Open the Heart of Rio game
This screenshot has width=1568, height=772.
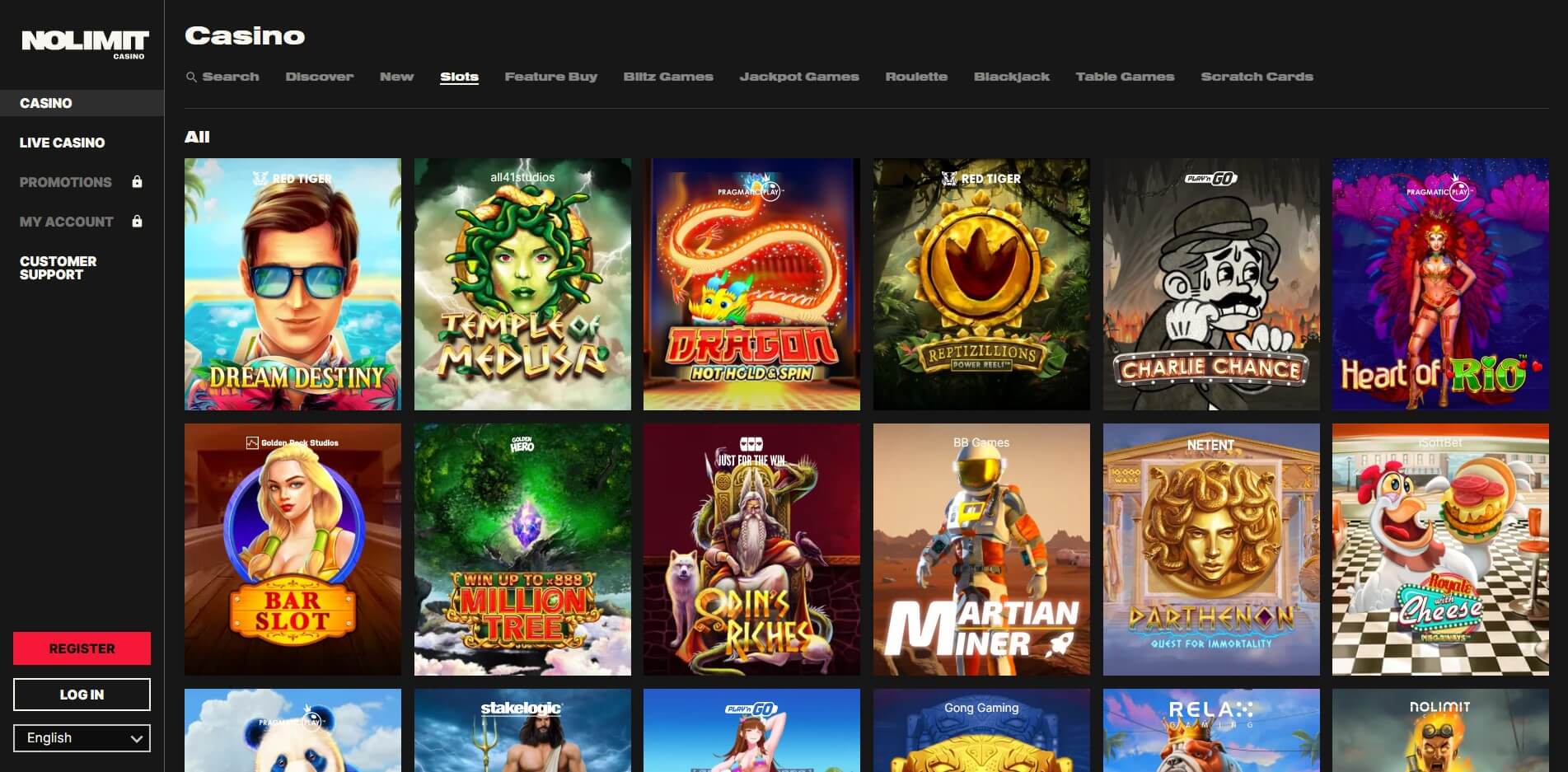(x=1440, y=284)
